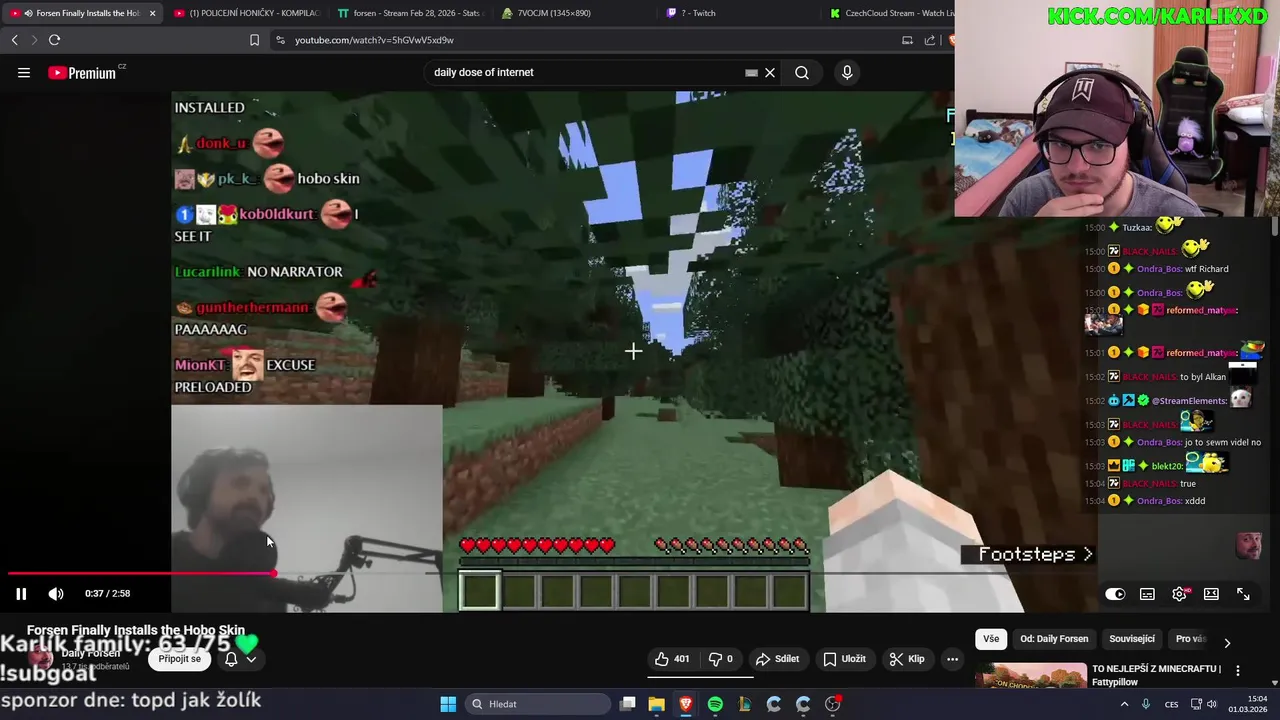The height and width of the screenshot is (720, 1280).
Task: Go to YouTube Premium home logo
Action: pos(82,73)
